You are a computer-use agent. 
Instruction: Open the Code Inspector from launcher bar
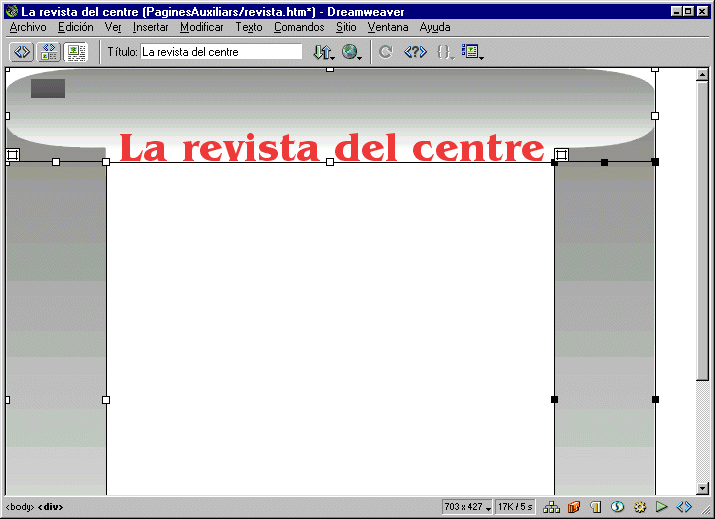pos(684,507)
